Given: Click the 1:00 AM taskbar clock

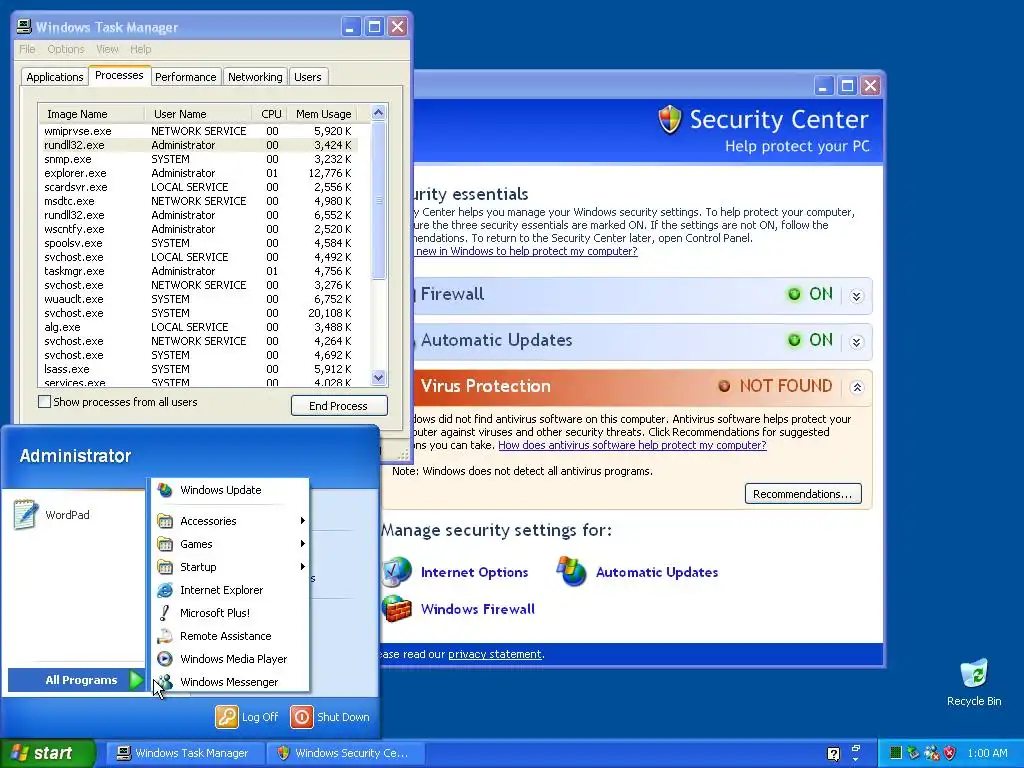Looking at the screenshot, I should 987,753.
